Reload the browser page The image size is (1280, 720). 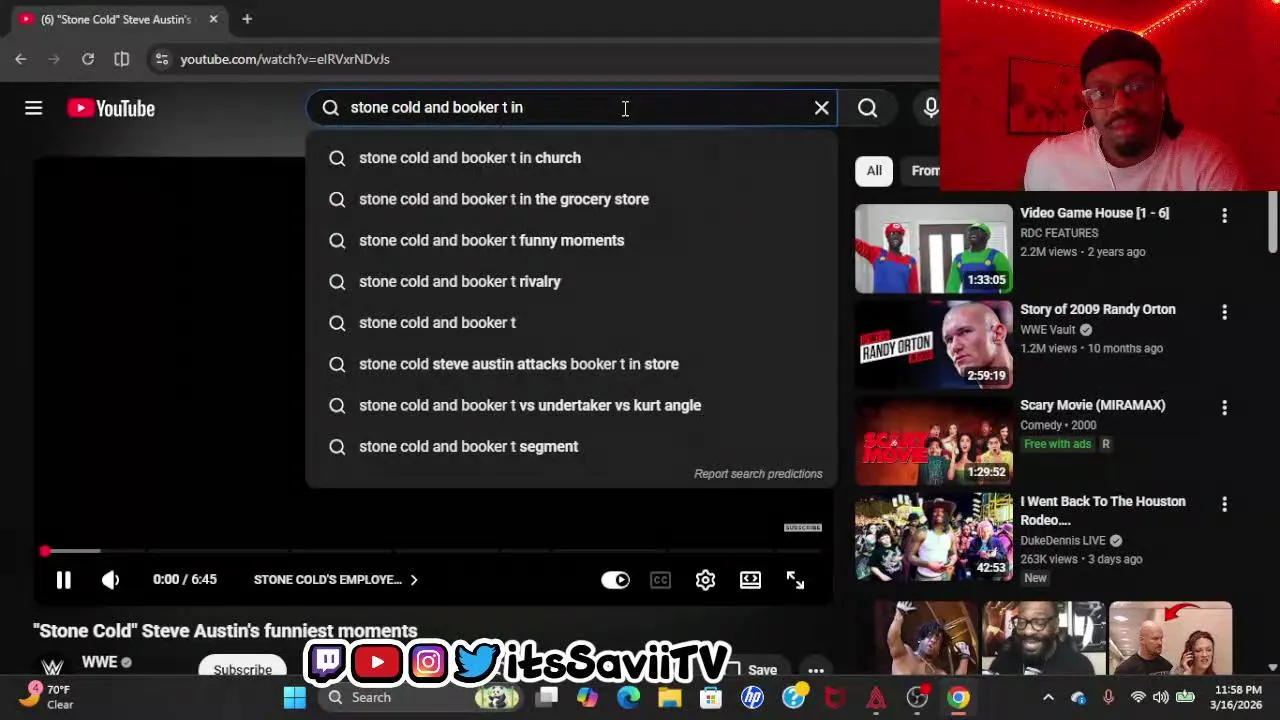(88, 59)
